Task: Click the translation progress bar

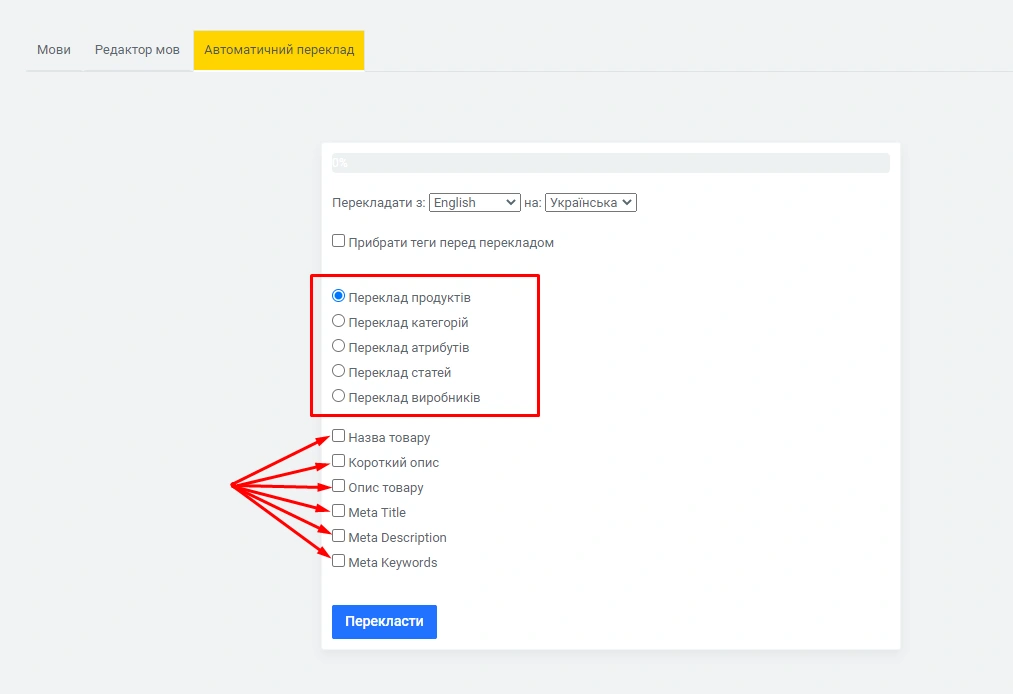Action: pos(610,163)
